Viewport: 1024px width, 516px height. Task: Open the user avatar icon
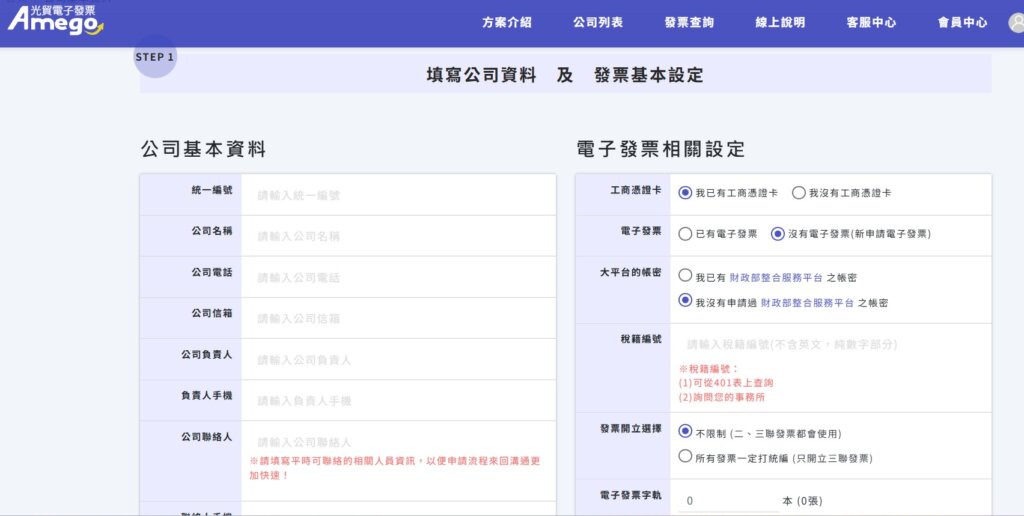pyautogui.click(x=1017, y=23)
